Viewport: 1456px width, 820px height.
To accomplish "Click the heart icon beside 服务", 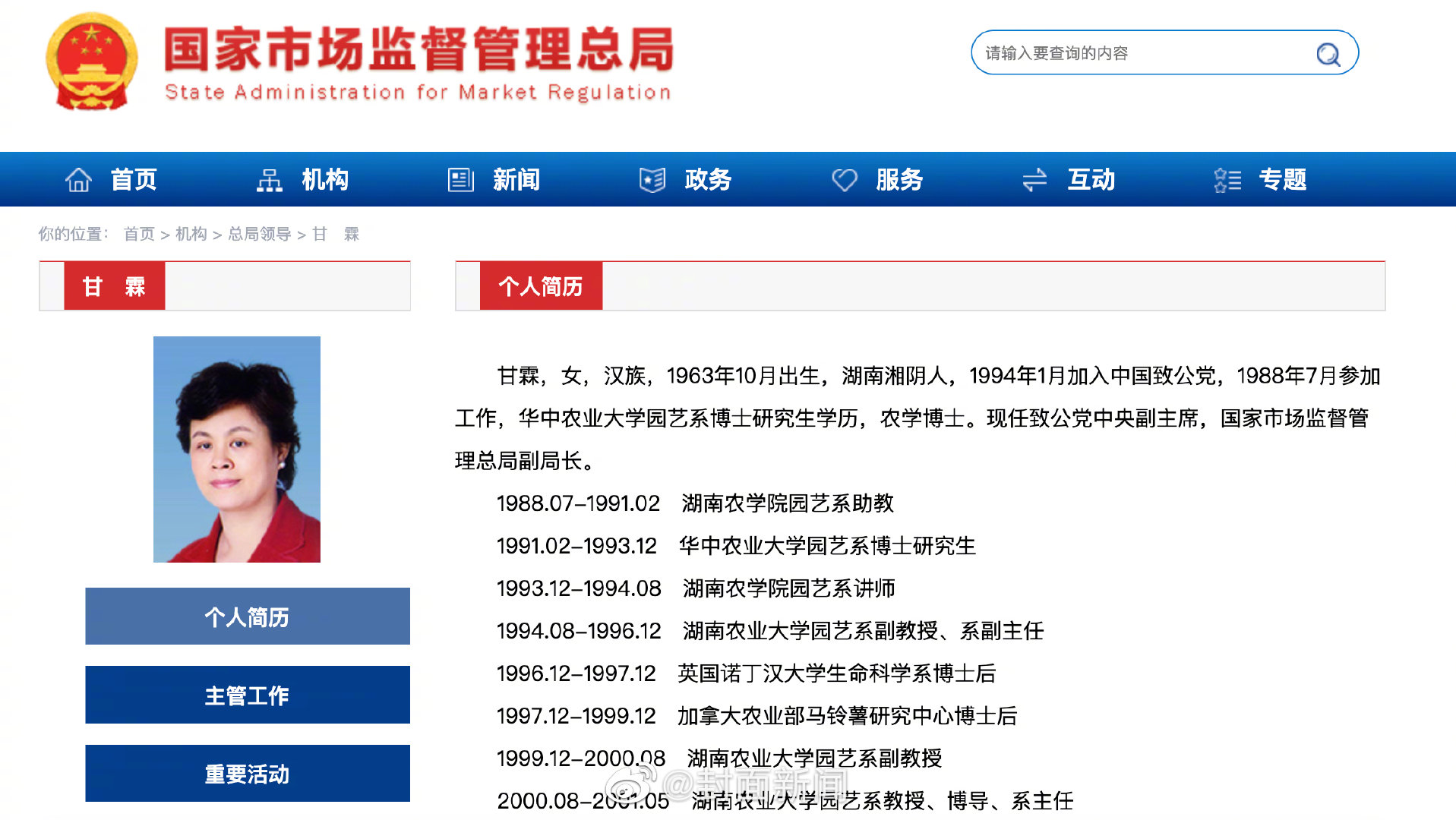I will click(x=844, y=180).
